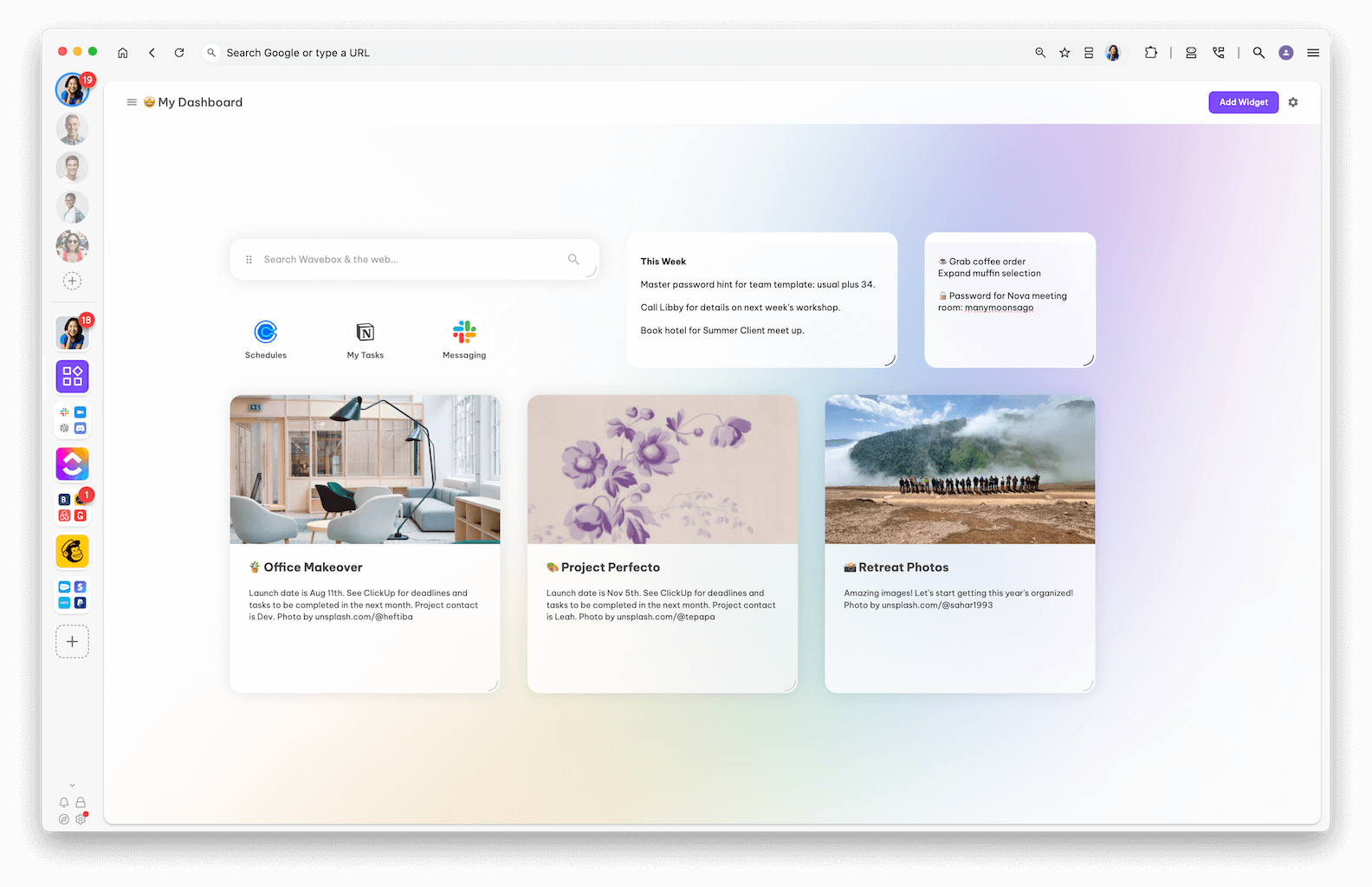Open the Schedules shortcut
The width and height of the screenshot is (1372, 887).
pos(266,339)
